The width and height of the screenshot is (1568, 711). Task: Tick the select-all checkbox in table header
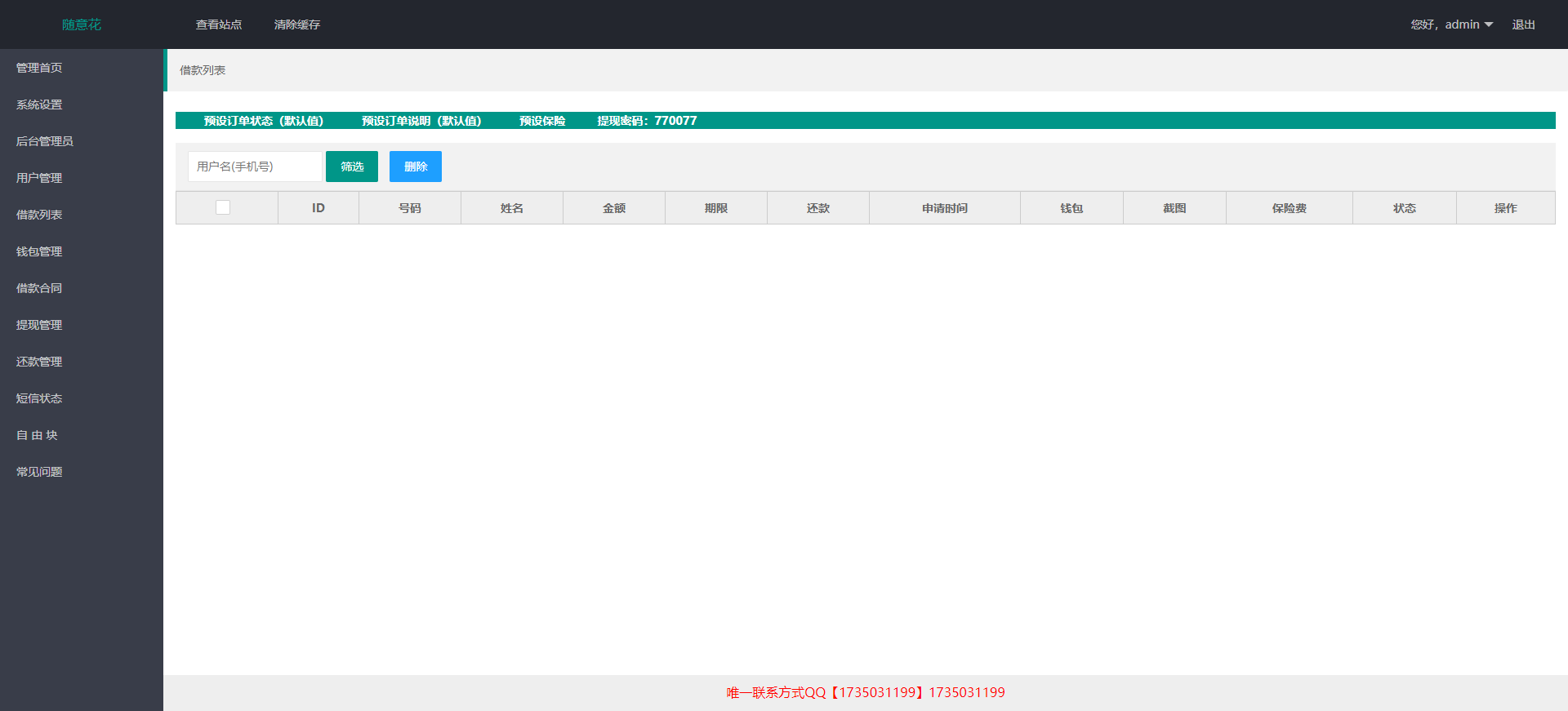(x=223, y=207)
